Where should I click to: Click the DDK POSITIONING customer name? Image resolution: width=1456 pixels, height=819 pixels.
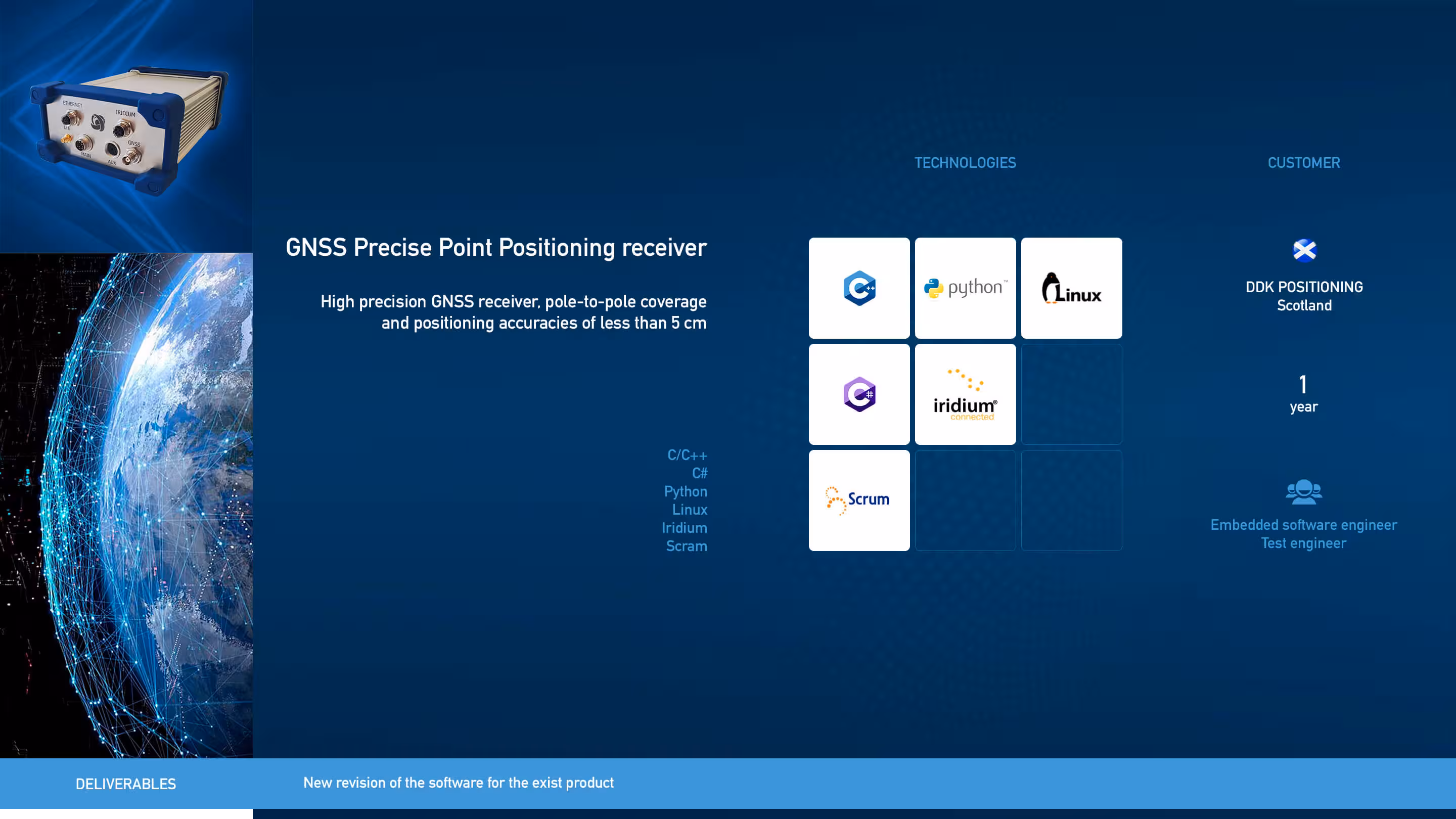coord(1303,287)
